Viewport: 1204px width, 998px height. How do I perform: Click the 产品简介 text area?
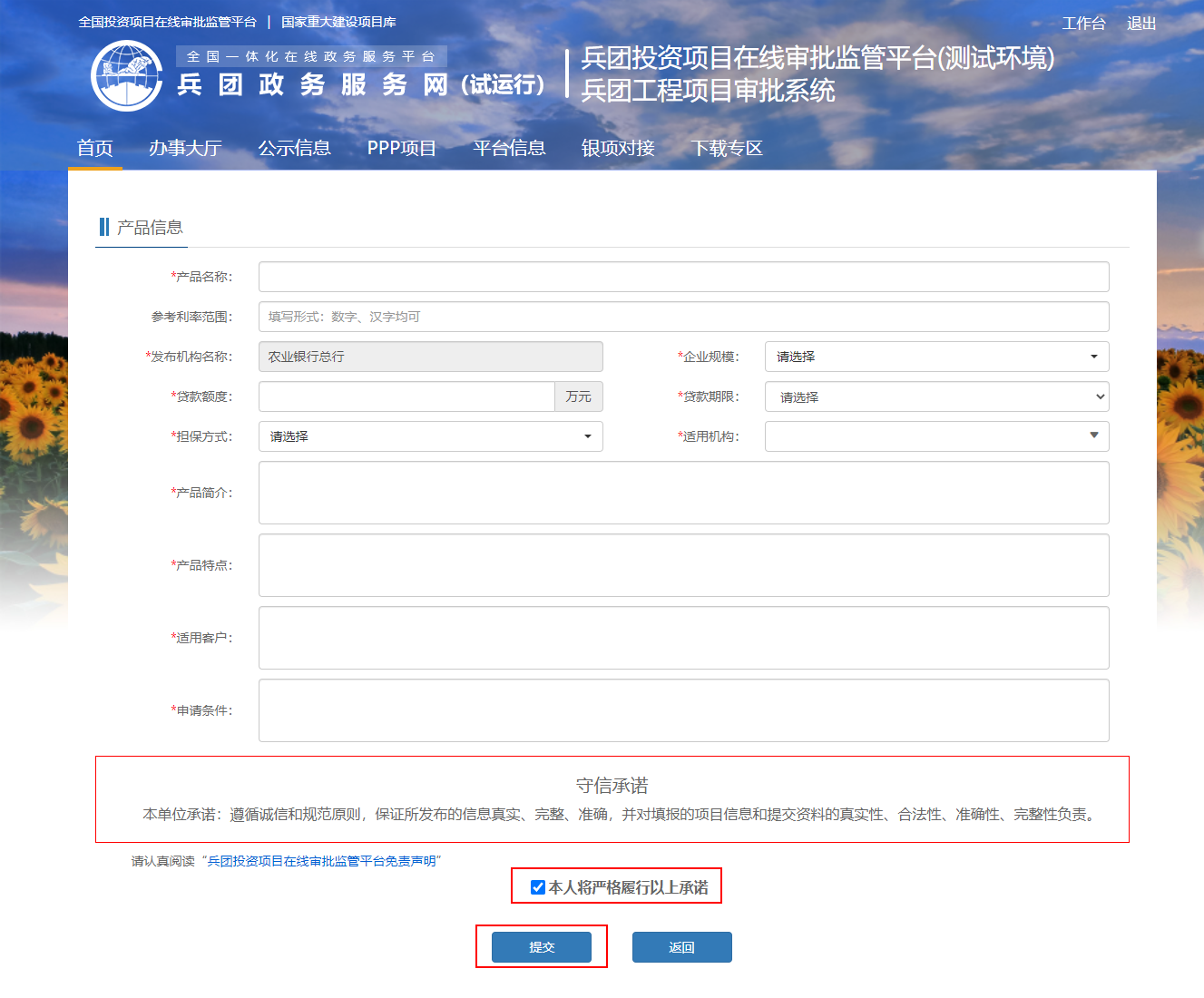click(683, 493)
